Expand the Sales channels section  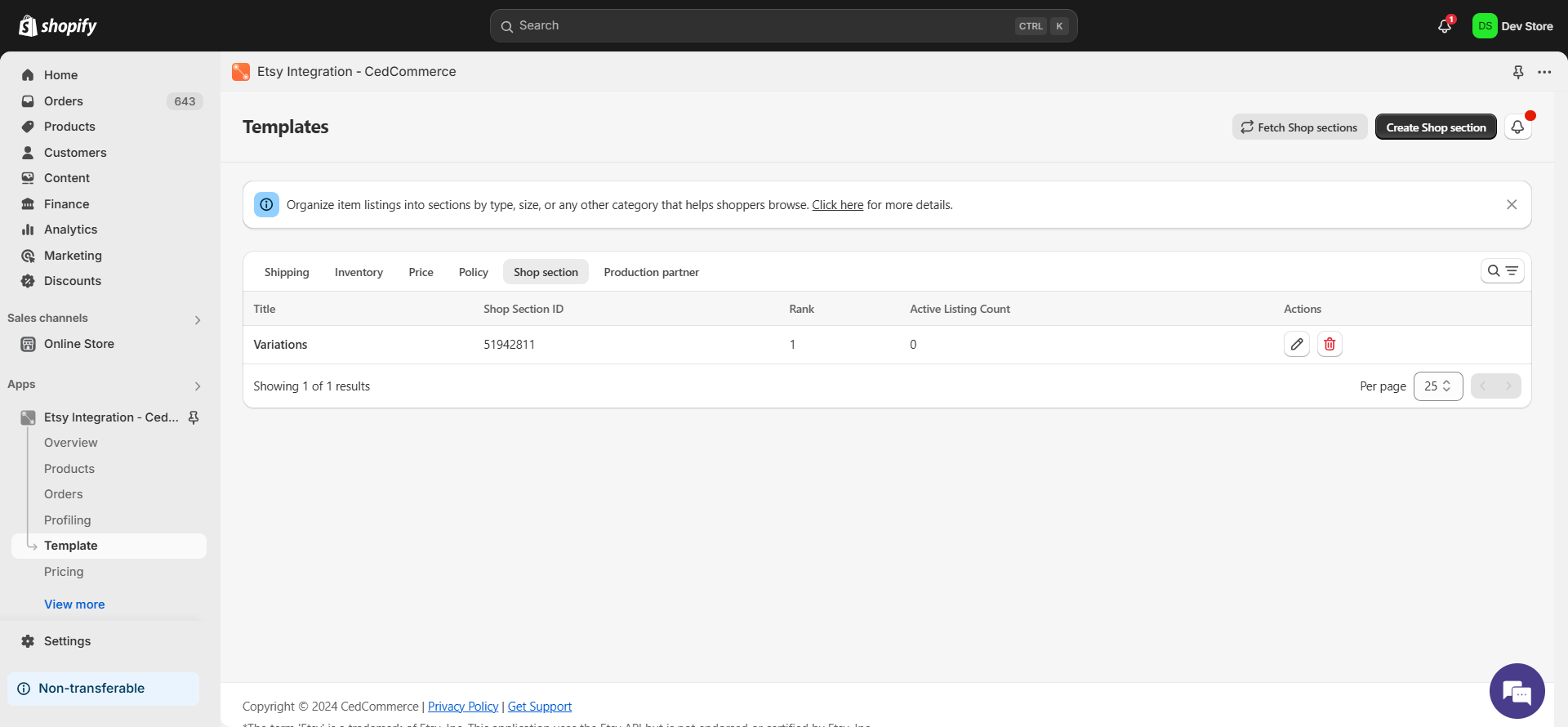coord(198,320)
